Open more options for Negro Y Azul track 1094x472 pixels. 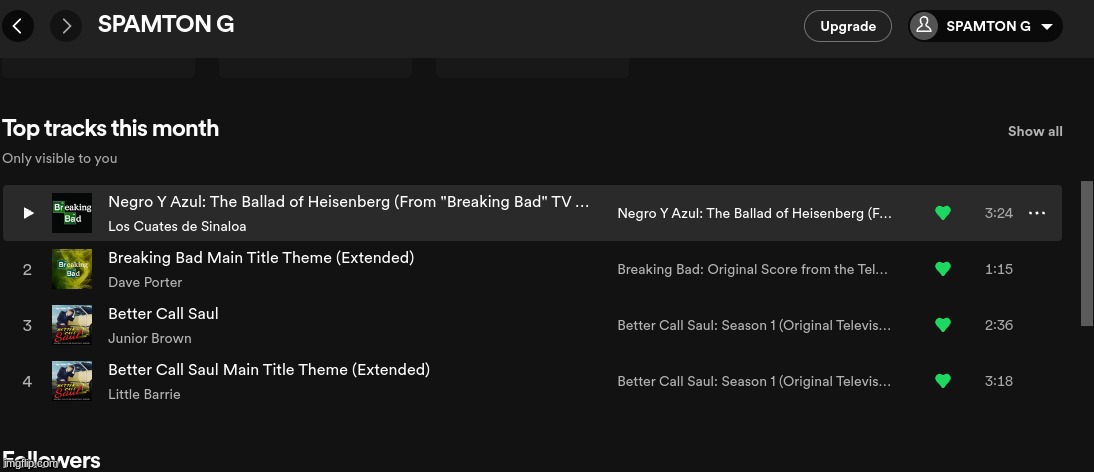[x=1037, y=213]
